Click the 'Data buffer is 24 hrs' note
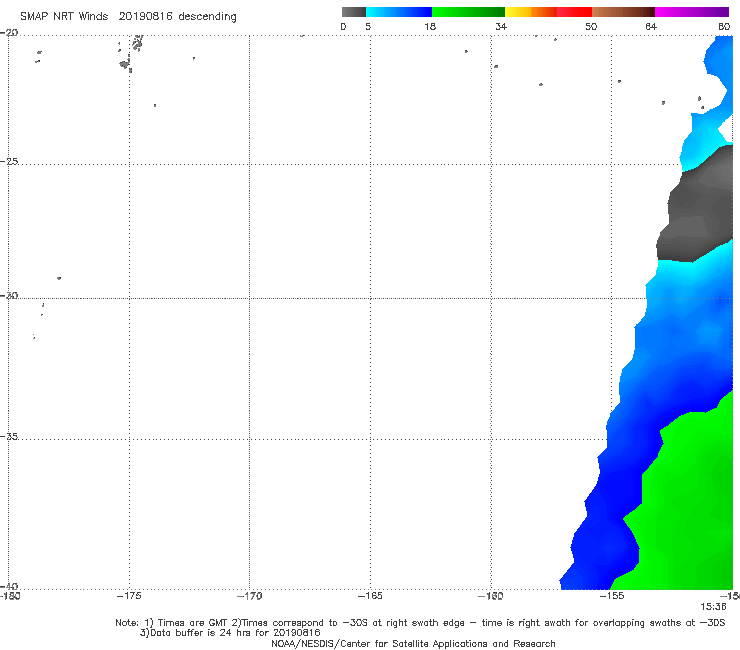740x650 pixels. coord(230,633)
